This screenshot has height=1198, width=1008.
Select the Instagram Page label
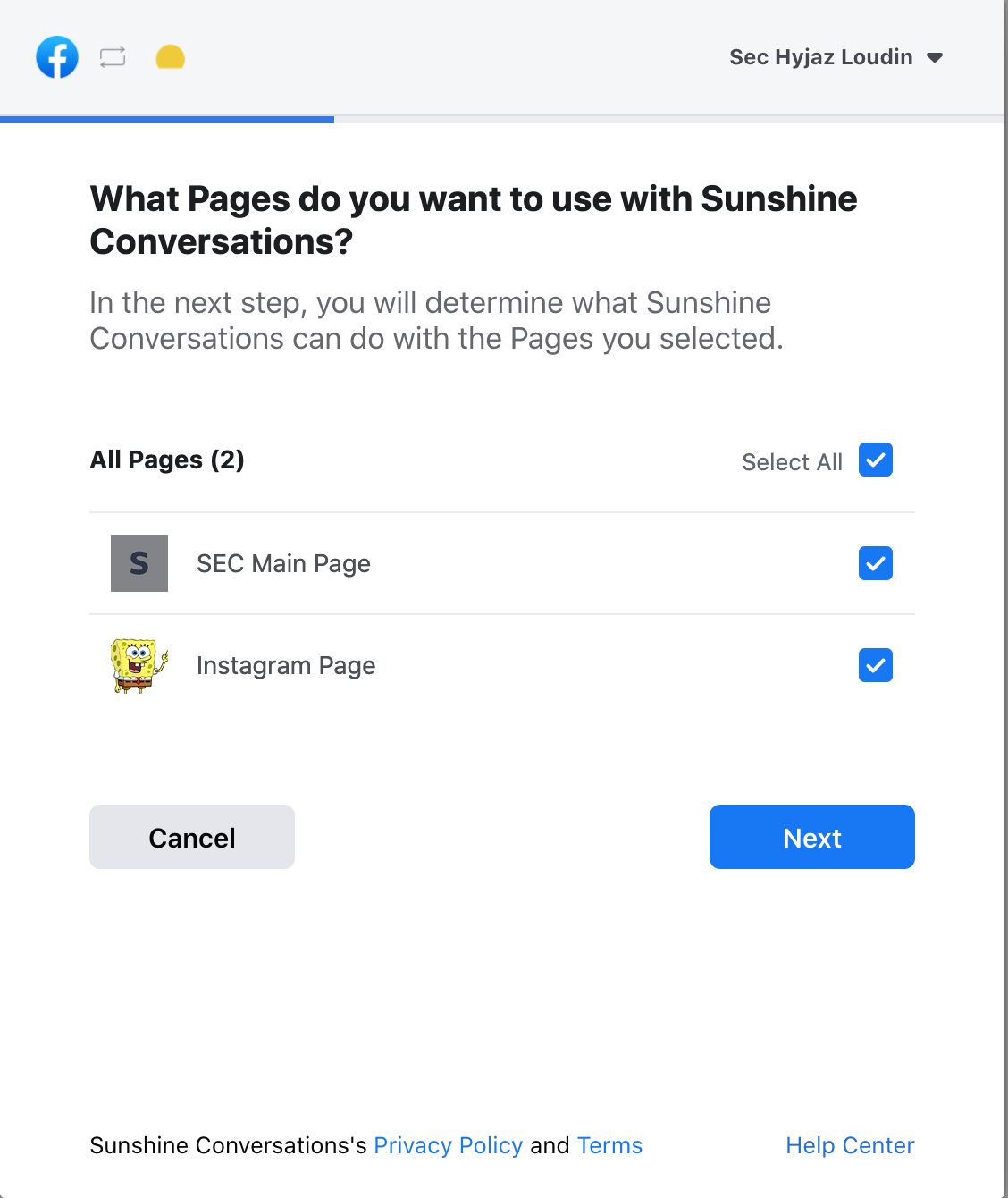[286, 666]
